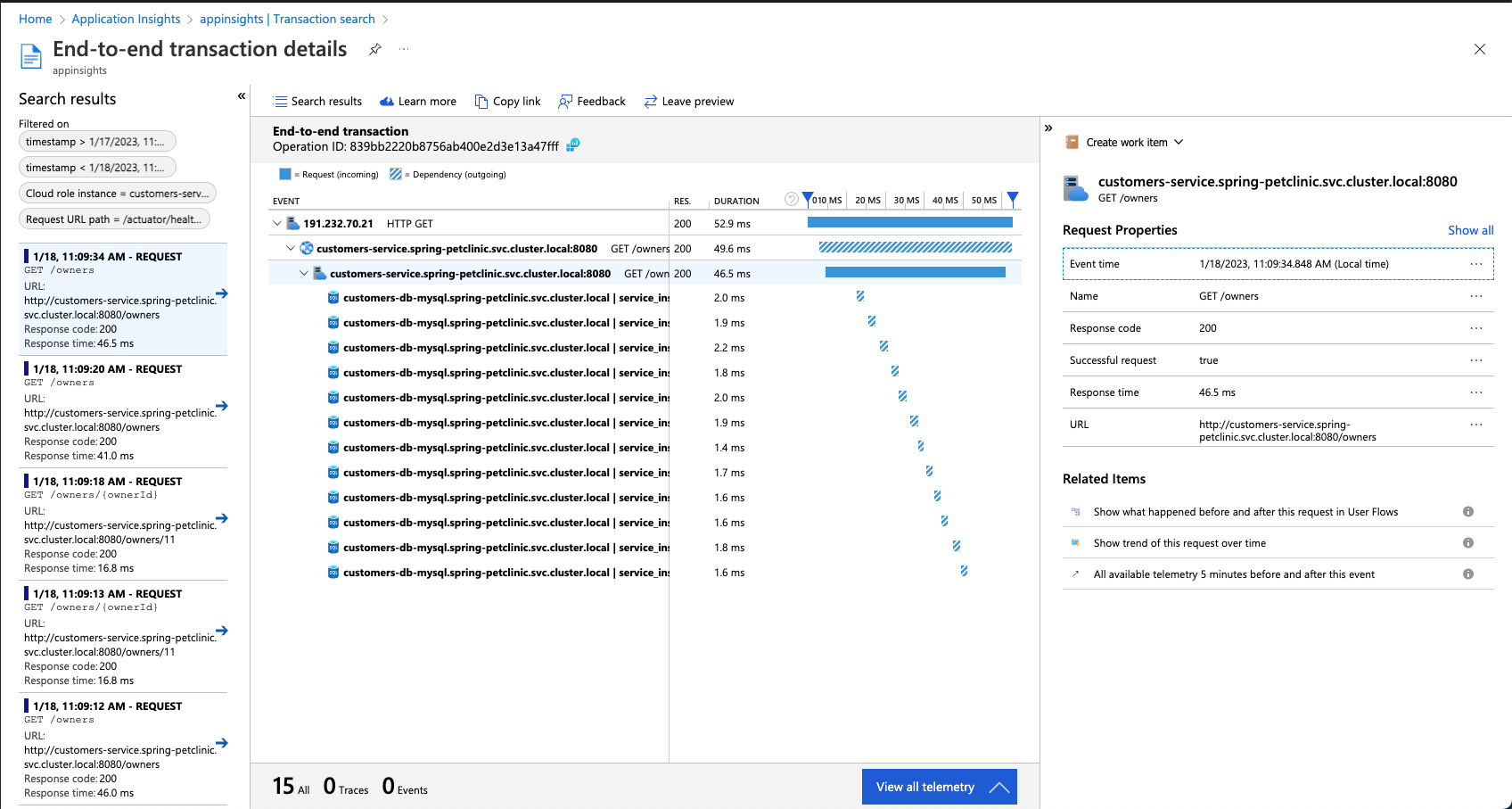Go to the Home breadcrumb
The image size is (1512, 809).
pos(36,19)
